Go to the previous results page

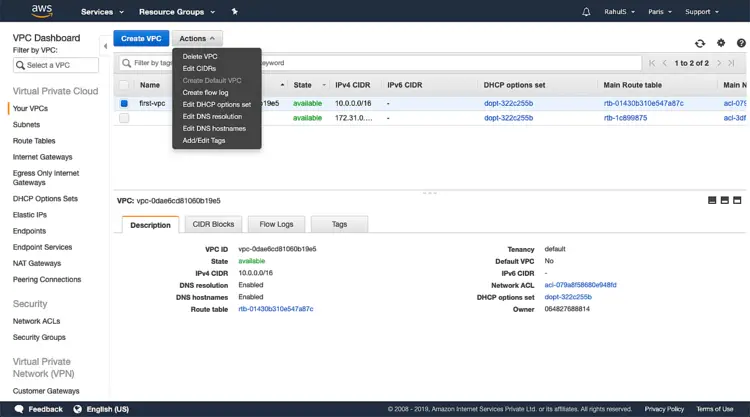coord(664,63)
